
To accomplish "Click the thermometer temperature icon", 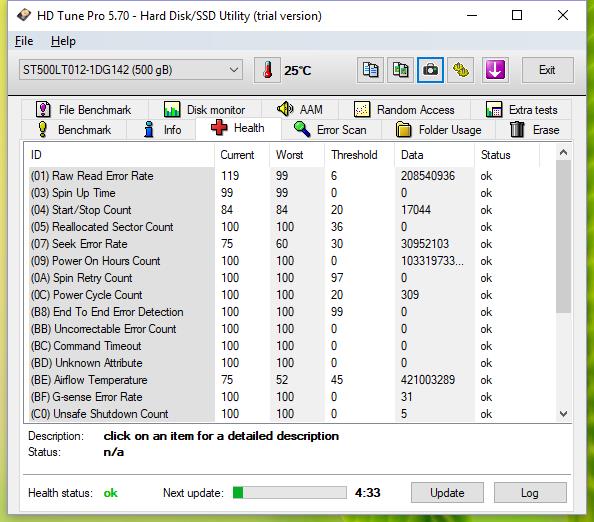I will click(267, 70).
